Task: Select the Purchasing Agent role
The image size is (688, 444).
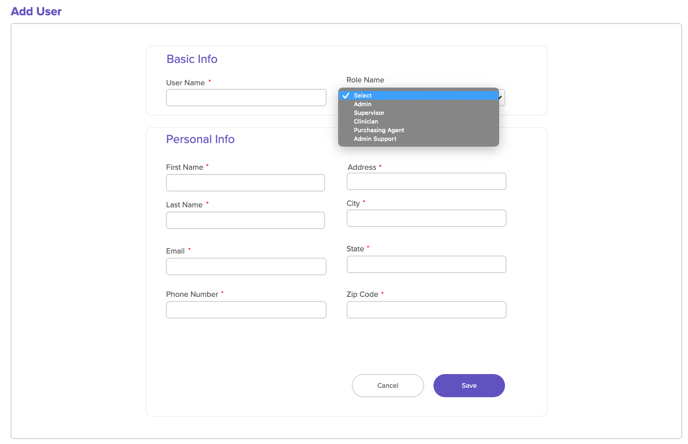Action: click(379, 130)
